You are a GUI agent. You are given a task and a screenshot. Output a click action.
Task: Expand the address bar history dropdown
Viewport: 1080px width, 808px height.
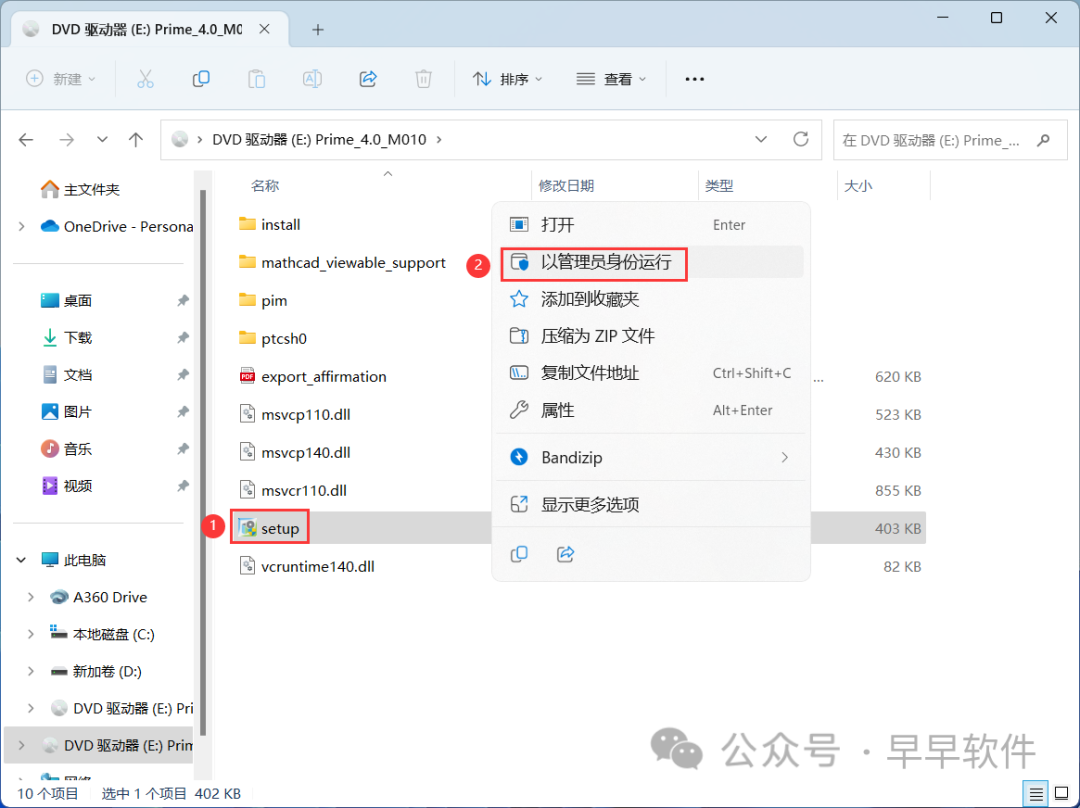[761, 139]
